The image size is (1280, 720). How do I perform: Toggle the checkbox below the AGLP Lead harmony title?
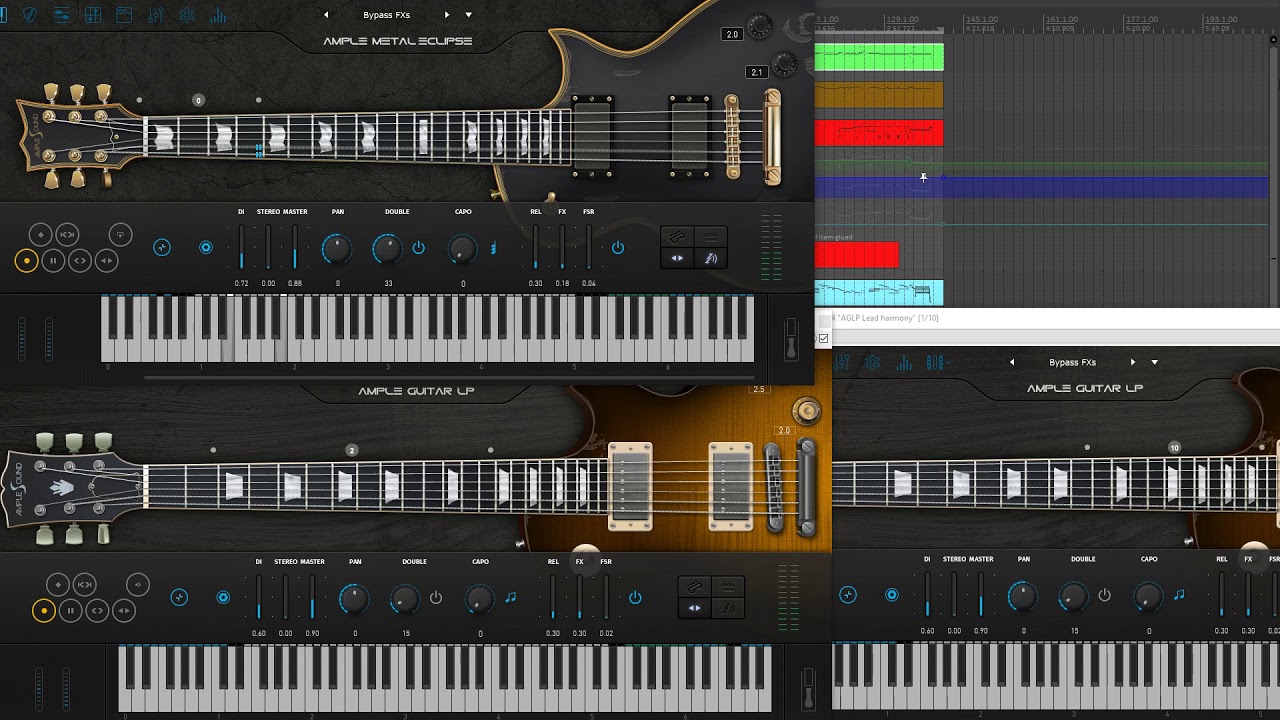[823, 338]
